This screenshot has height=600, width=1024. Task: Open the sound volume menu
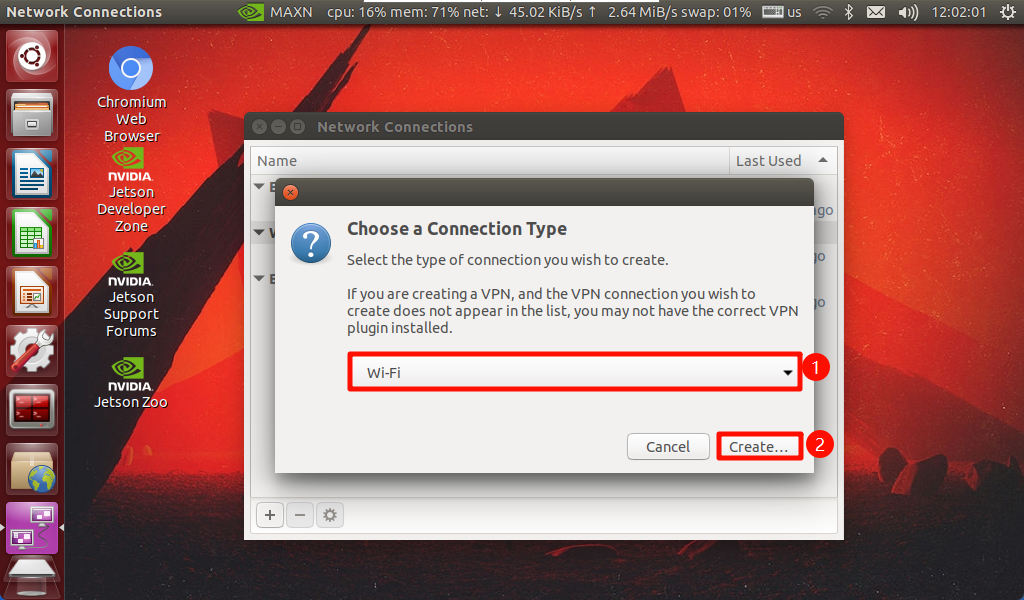pos(908,12)
